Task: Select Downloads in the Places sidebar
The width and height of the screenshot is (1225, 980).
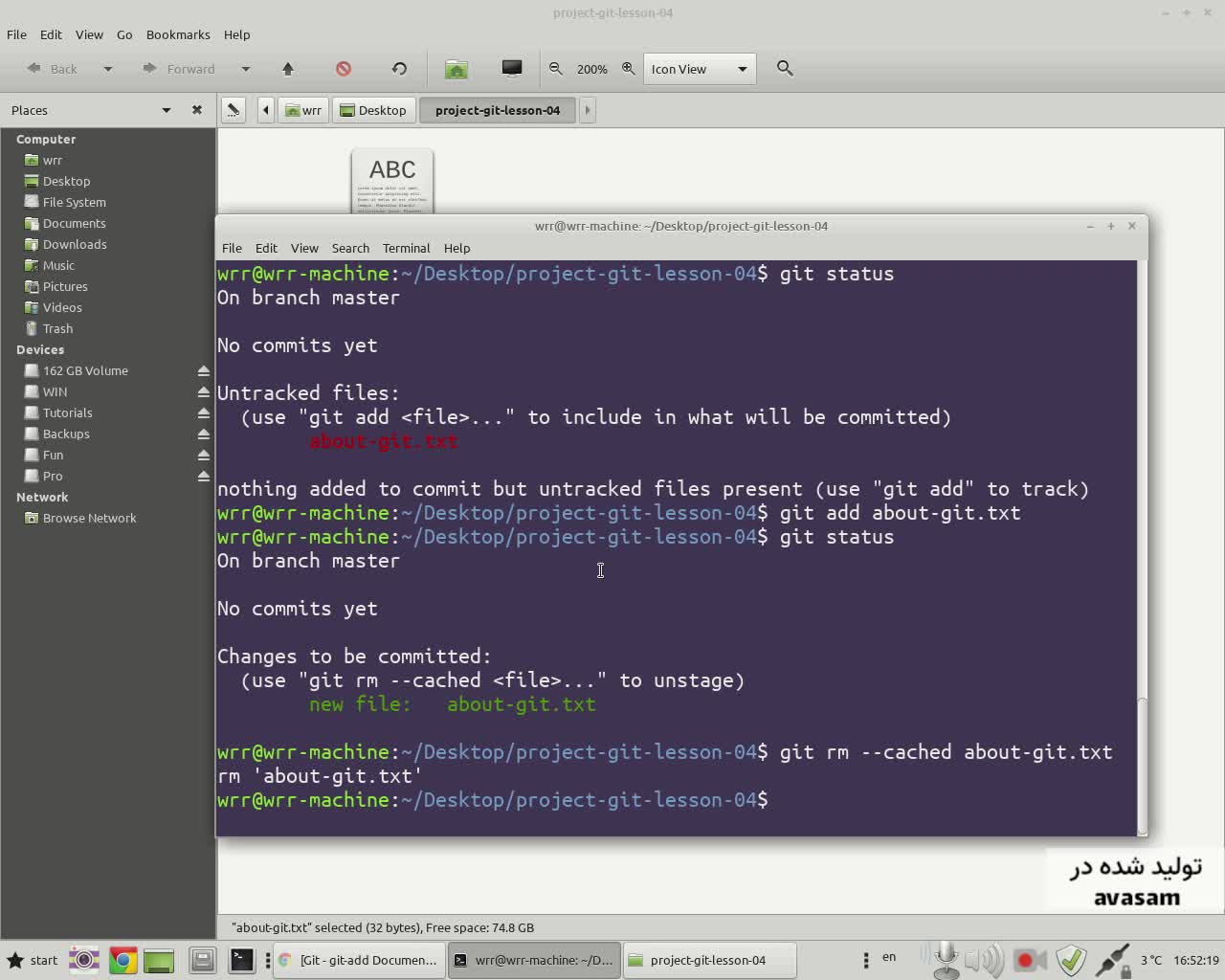Action: tap(75, 244)
